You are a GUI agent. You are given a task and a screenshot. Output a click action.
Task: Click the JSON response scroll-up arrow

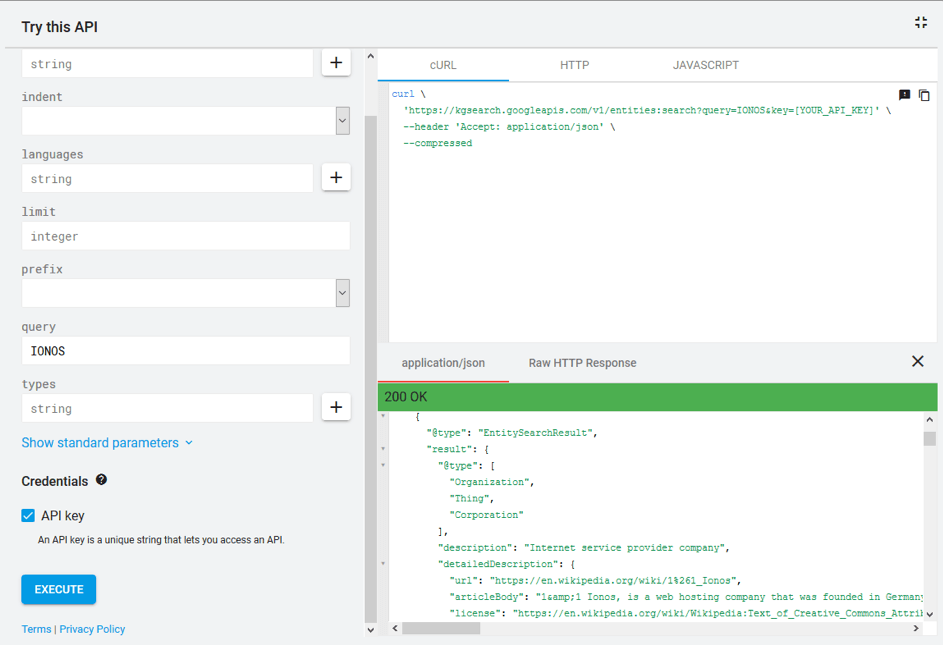930,419
